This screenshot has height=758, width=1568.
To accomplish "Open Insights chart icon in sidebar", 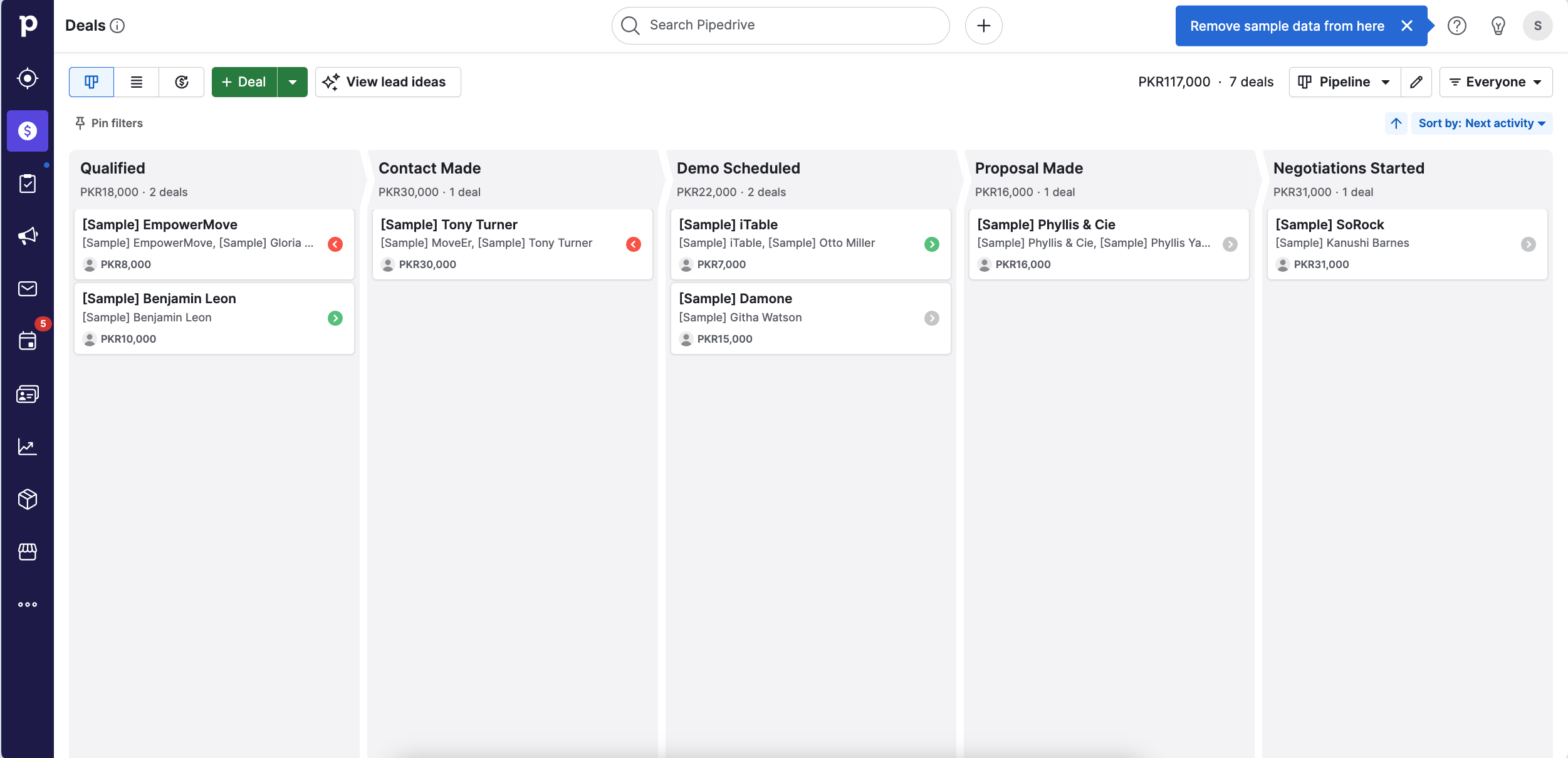I will click(28, 447).
